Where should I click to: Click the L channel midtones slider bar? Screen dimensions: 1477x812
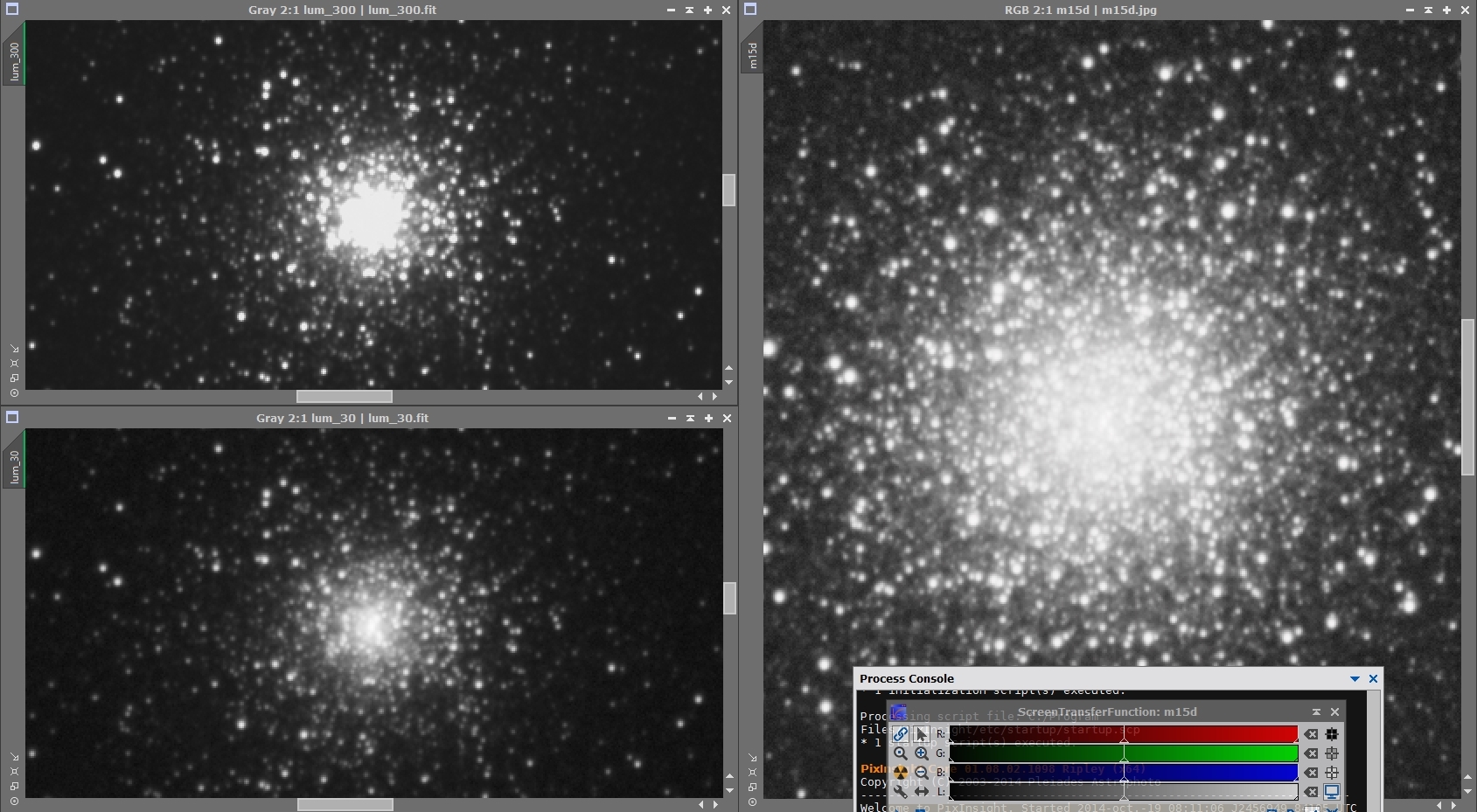(1124, 792)
